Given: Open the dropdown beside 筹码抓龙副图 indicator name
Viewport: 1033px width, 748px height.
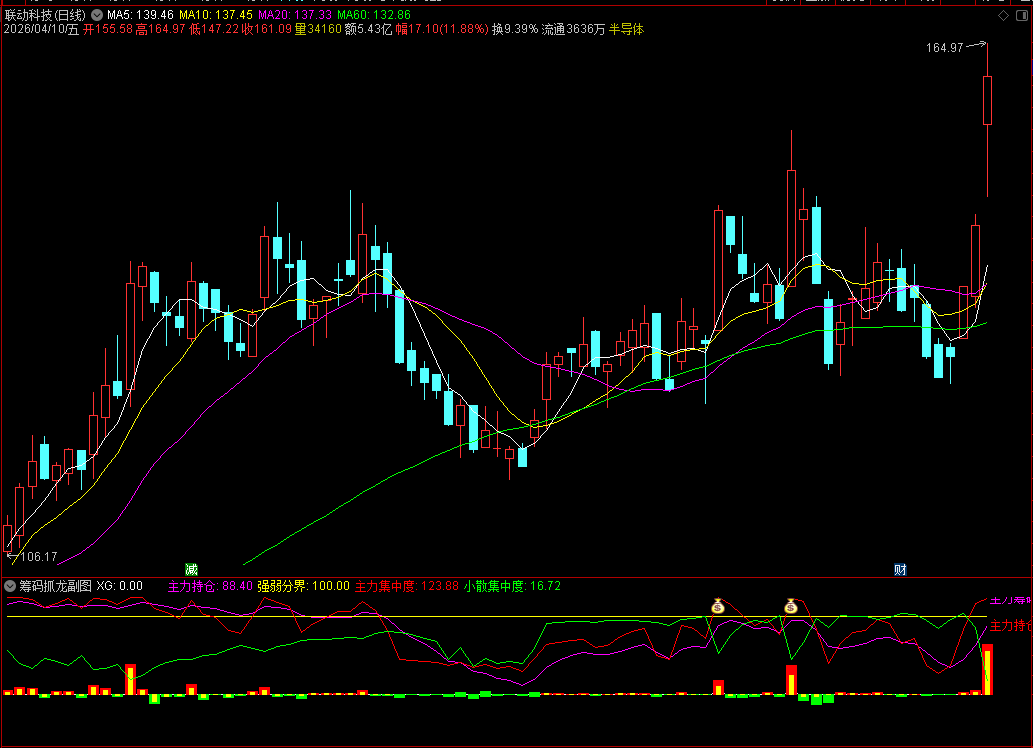Looking at the screenshot, I should [10, 586].
